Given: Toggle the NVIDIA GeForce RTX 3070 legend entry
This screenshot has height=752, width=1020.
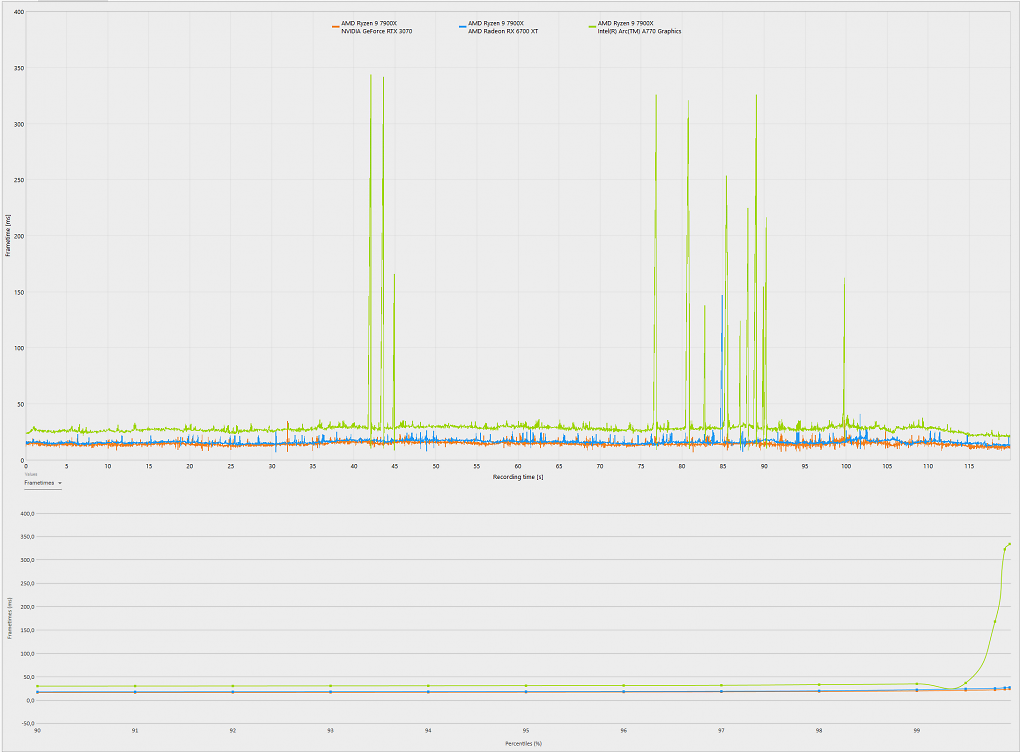Looking at the screenshot, I should point(372,27).
